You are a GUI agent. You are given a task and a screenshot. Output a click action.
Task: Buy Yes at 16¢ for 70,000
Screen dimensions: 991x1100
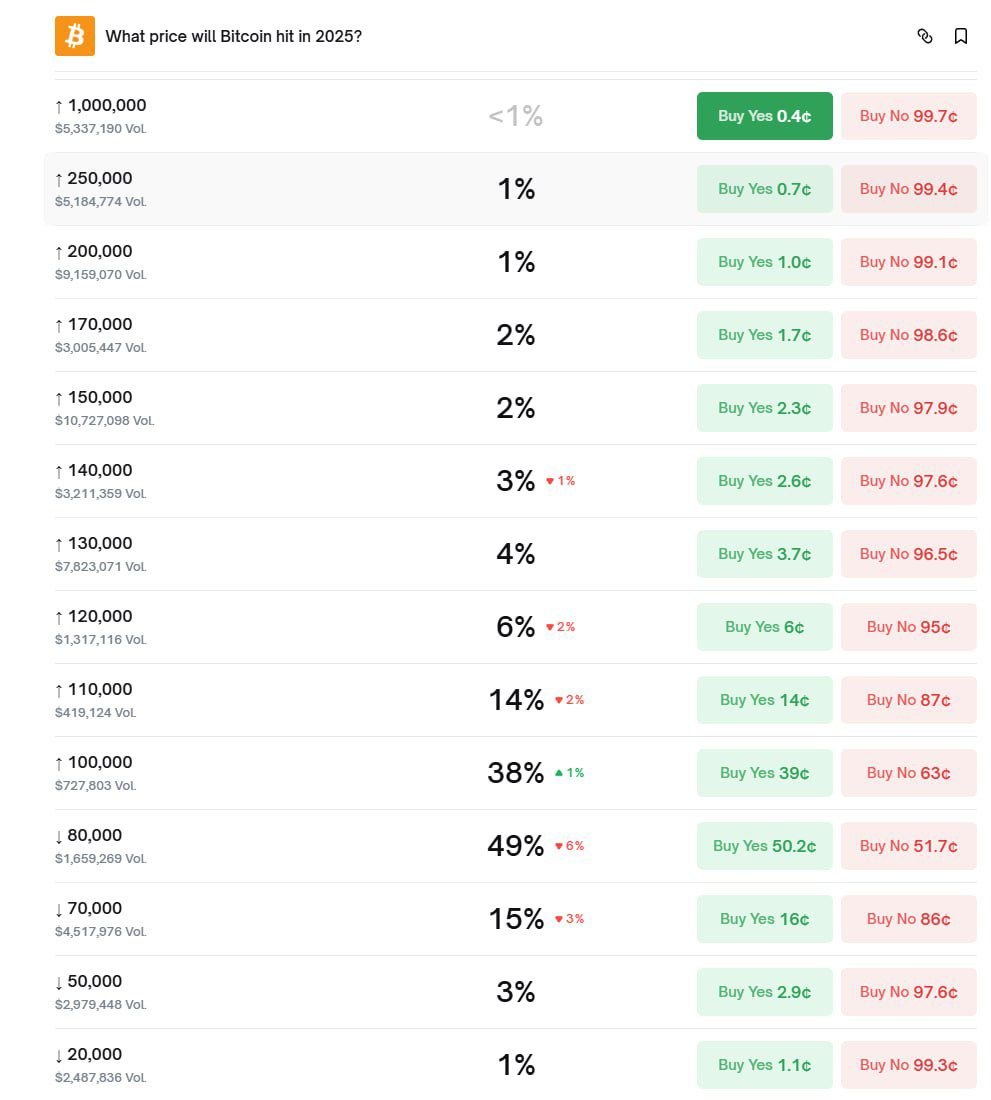click(x=764, y=919)
